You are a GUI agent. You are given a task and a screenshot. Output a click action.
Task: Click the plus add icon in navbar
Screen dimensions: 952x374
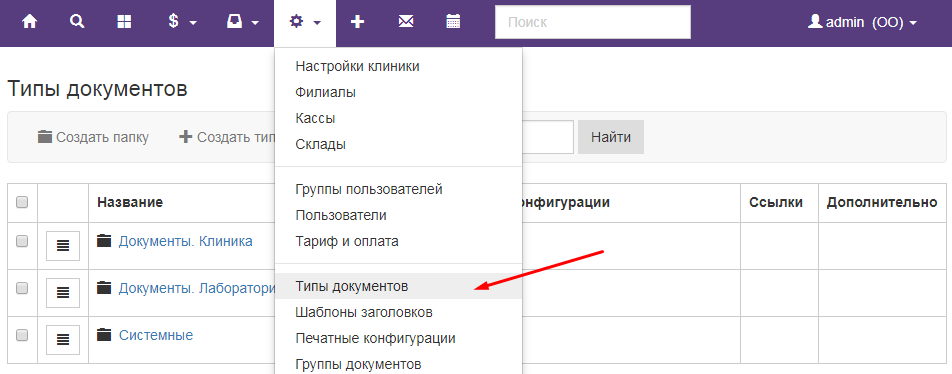click(358, 22)
